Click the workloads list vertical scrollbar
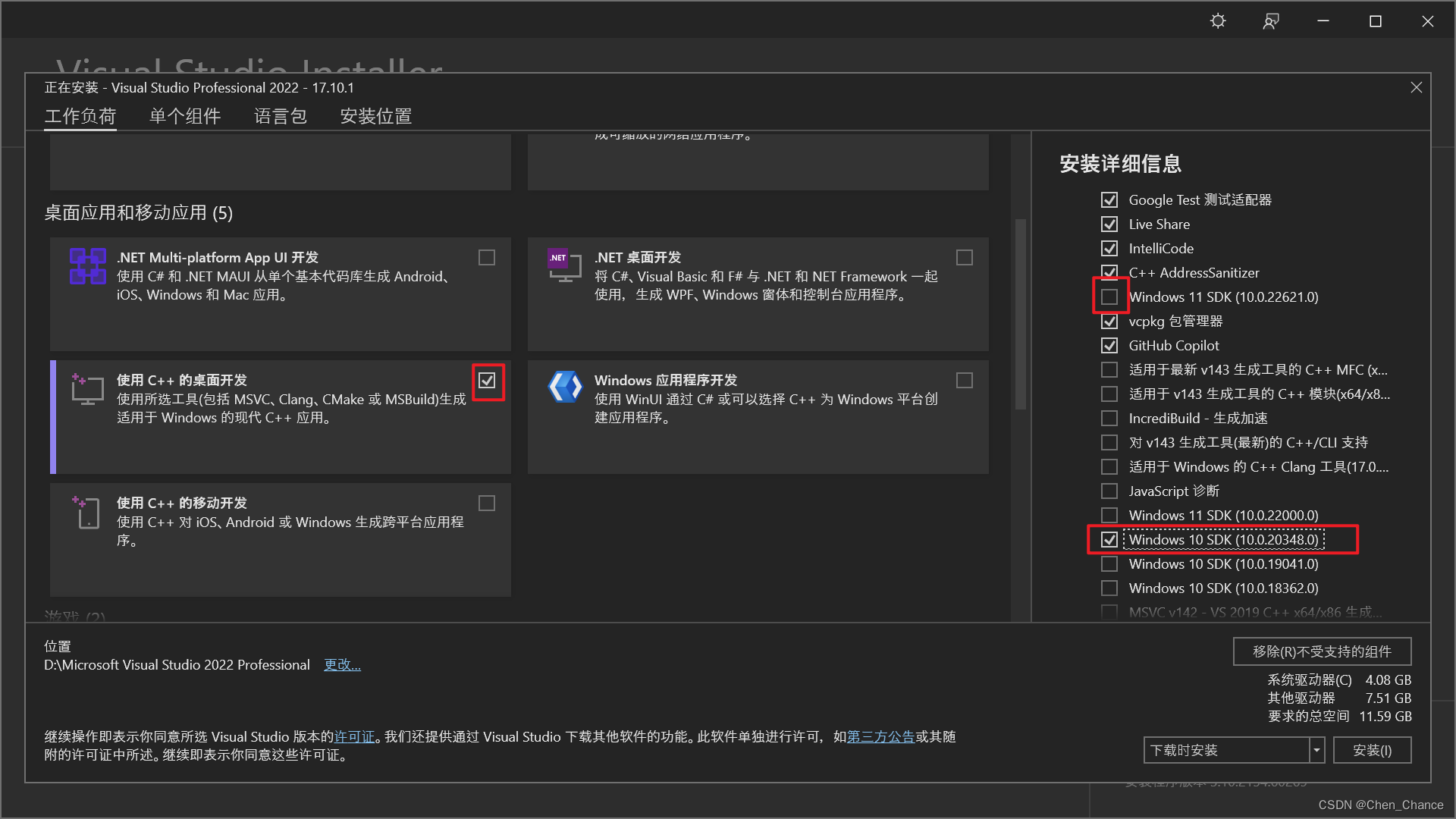1456x819 pixels. (x=1021, y=315)
